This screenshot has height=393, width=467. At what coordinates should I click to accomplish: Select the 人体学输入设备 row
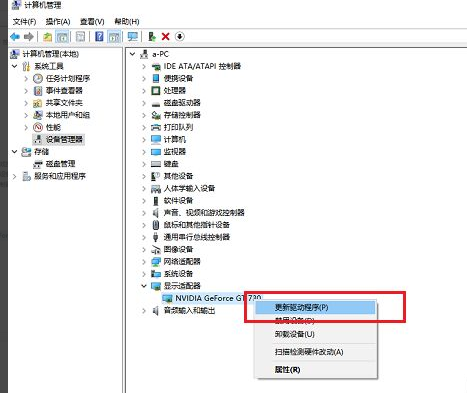click(189, 188)
